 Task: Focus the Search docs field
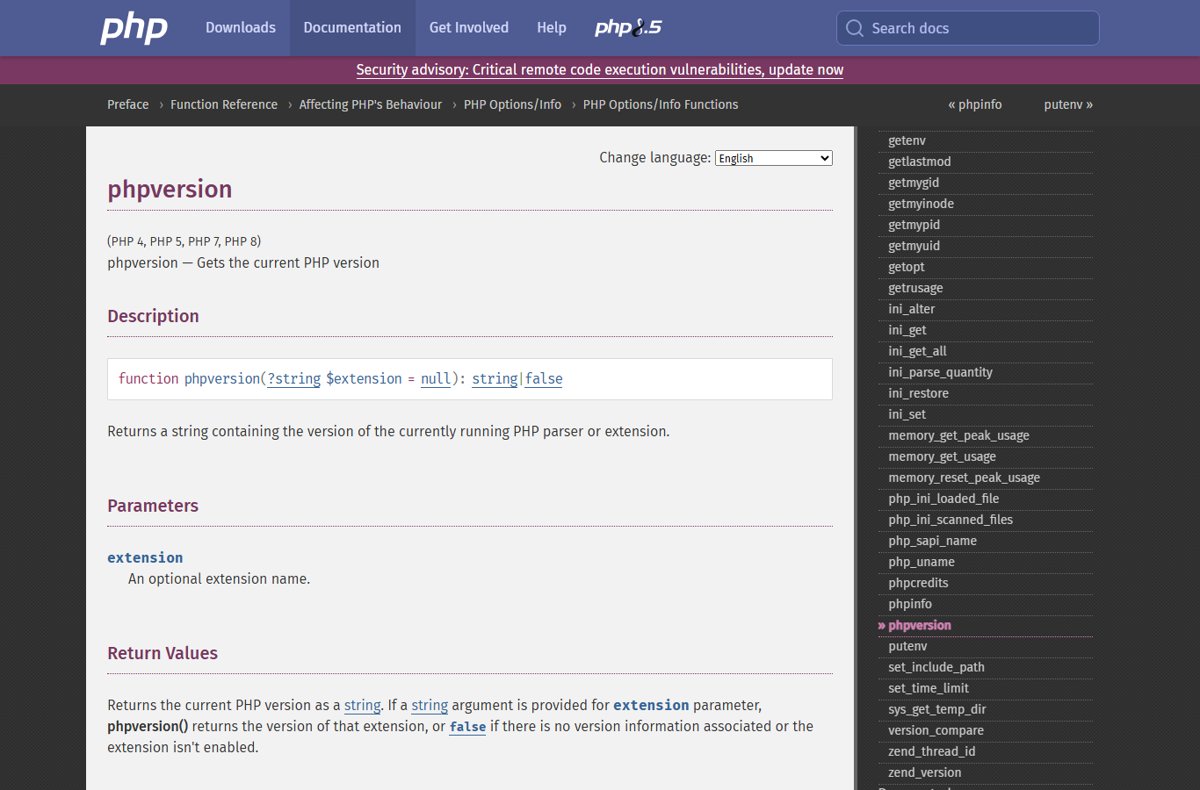968,28
